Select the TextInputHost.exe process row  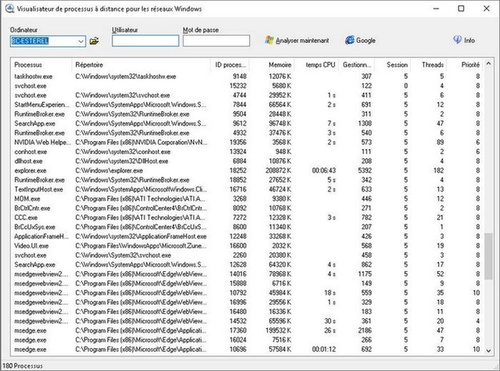(248, 189)
